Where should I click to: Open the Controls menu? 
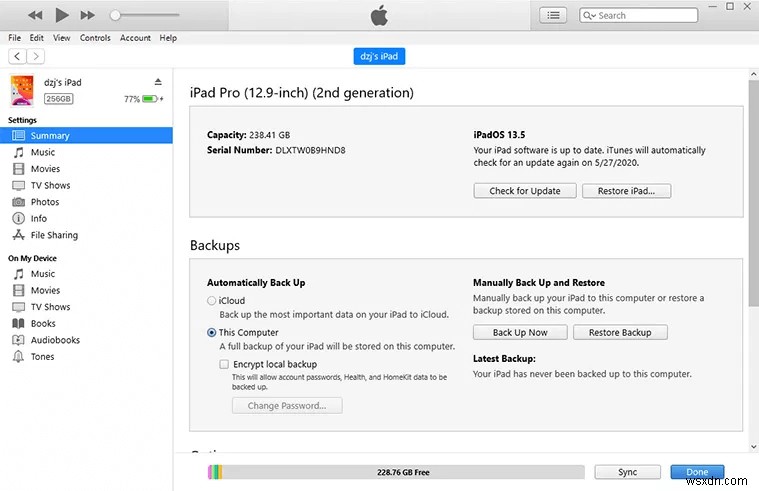pyautogui.click(x=95, y=38)
